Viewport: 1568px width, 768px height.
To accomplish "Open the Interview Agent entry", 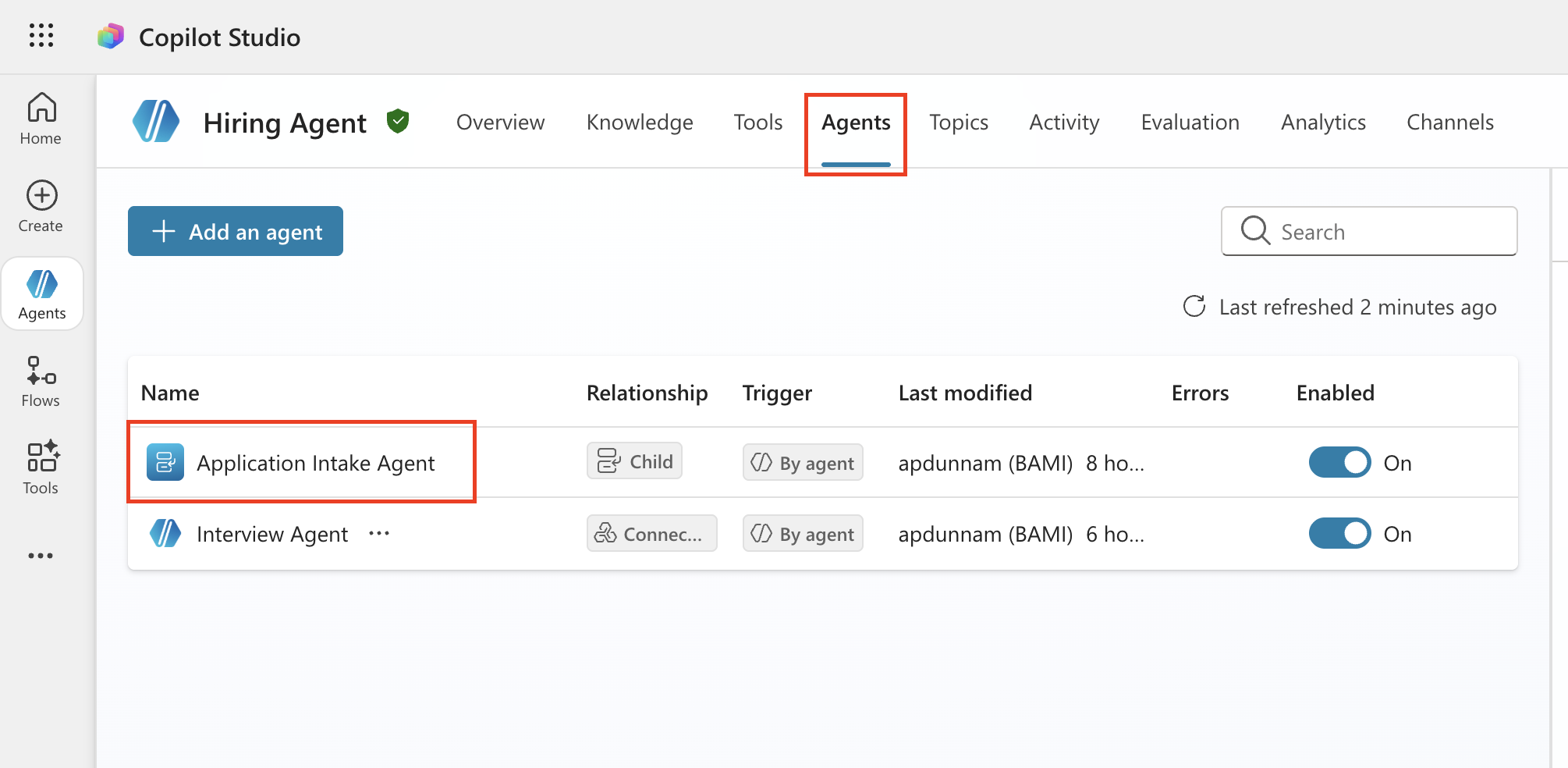I will tap(271, 535).
